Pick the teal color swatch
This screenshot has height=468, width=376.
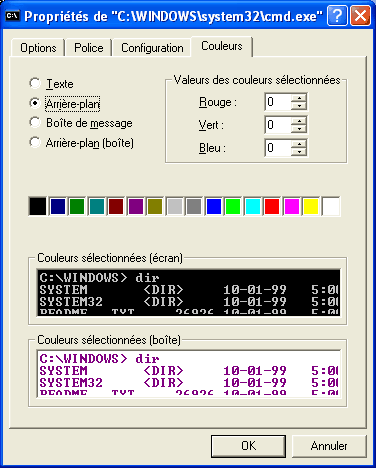(97, 206)
